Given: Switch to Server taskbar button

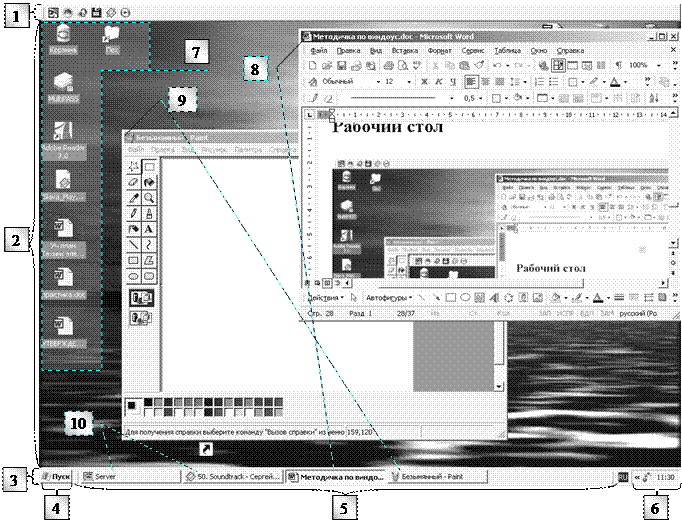Looking at the screenshot, I should pyautogui.click(x=130, y=476).
